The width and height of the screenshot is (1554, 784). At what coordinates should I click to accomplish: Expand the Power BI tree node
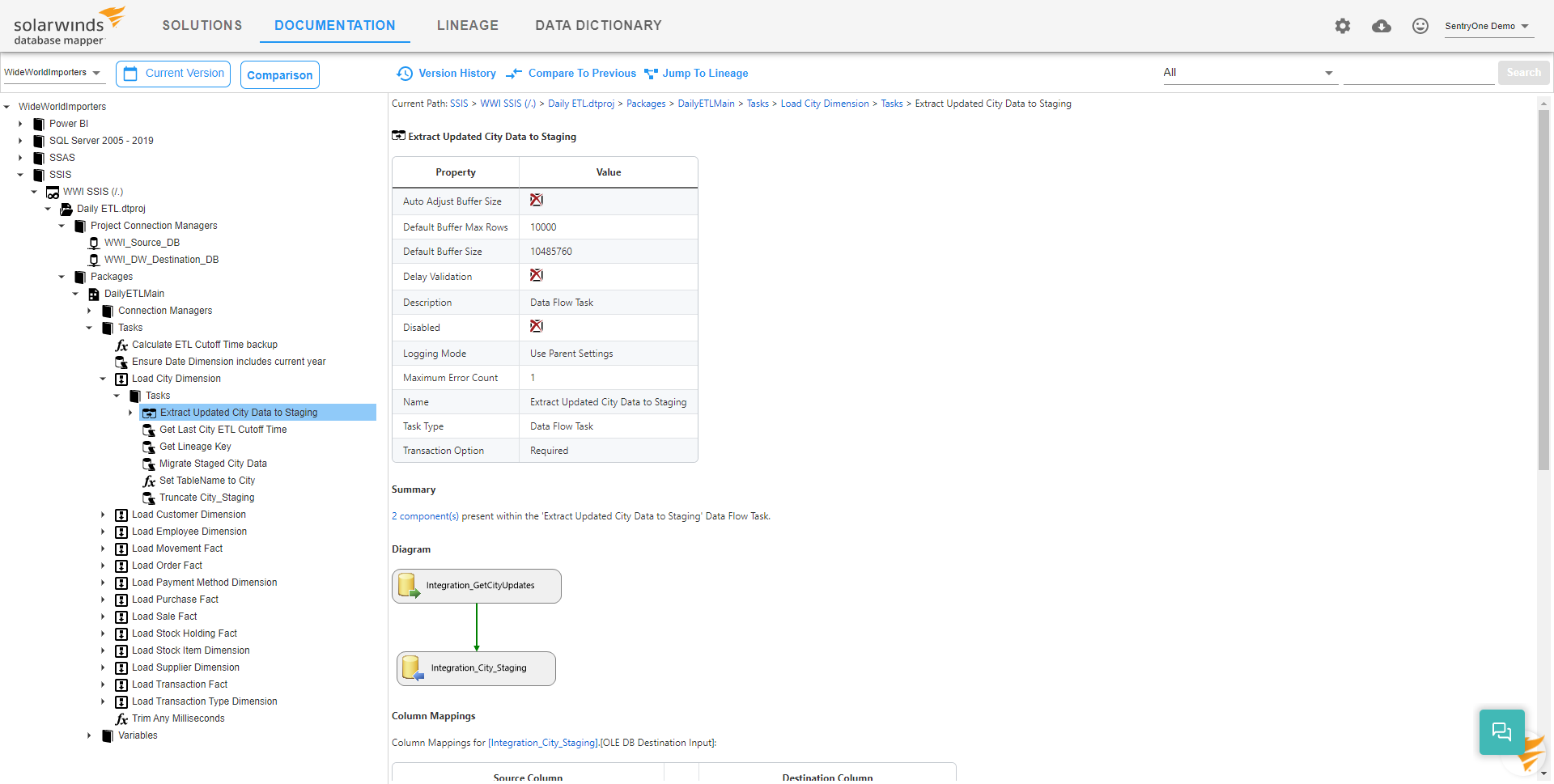20,124
